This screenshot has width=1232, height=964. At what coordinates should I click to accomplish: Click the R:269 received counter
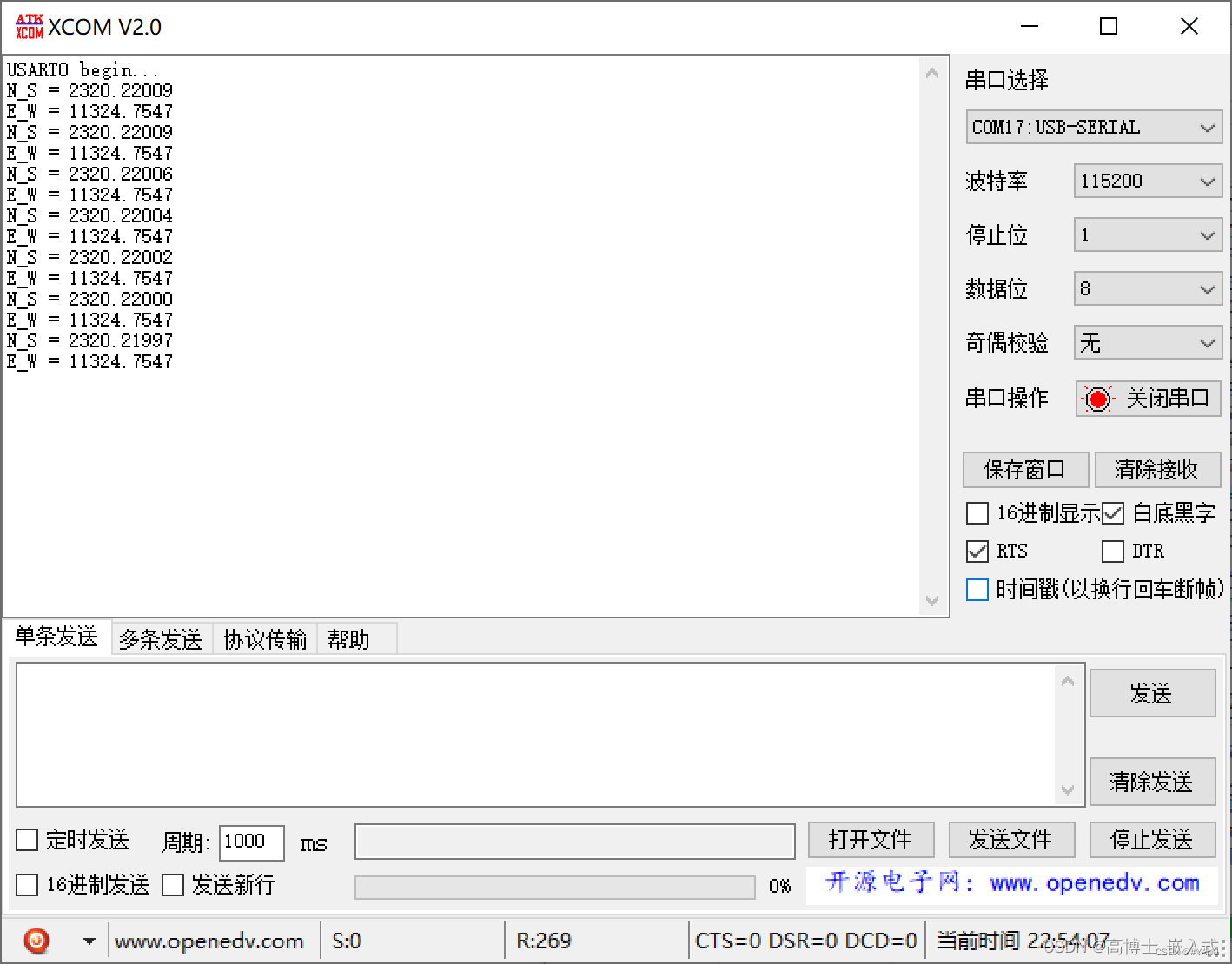(544, 941)
